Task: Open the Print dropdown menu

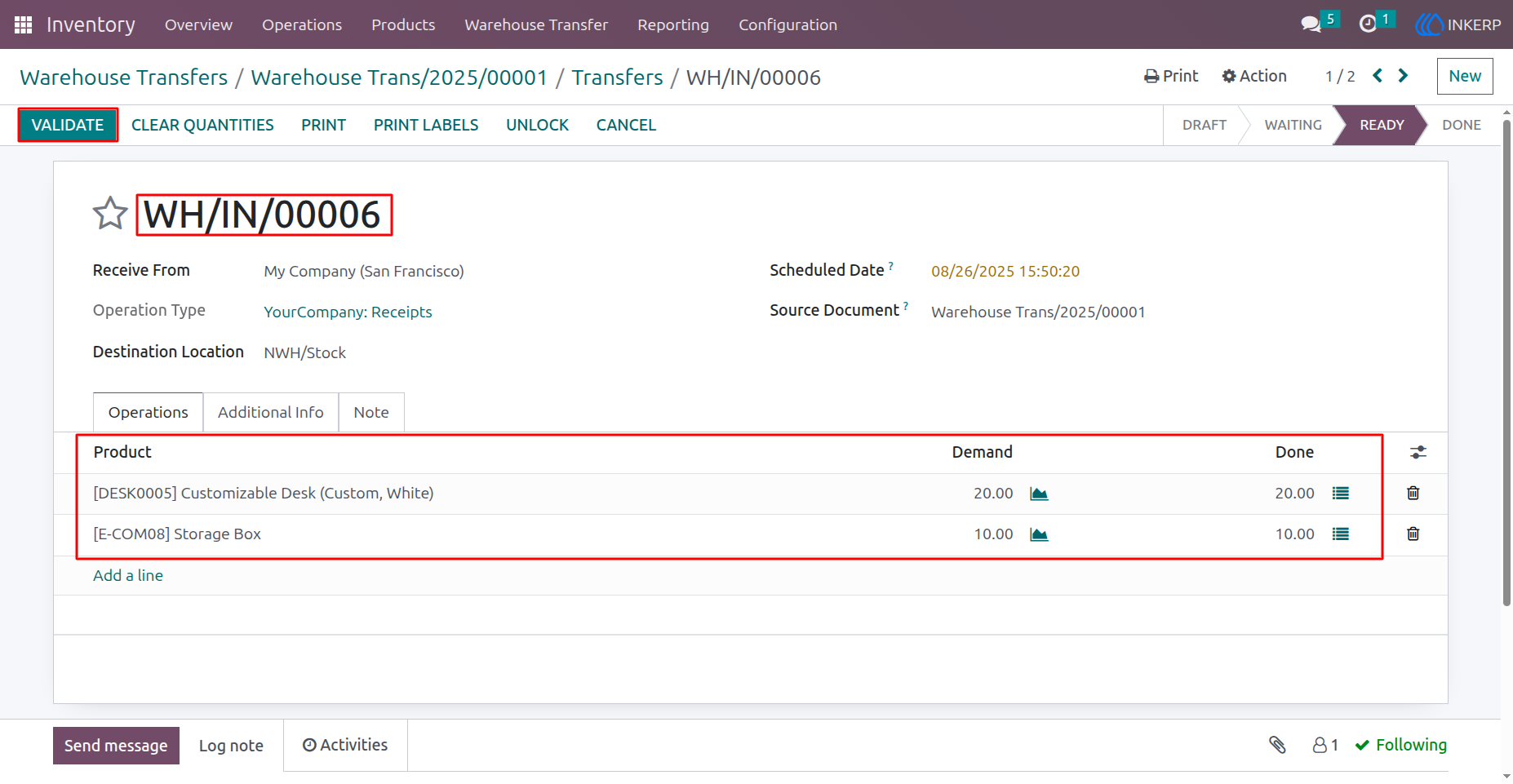Action: click(x=1171, y=76)
